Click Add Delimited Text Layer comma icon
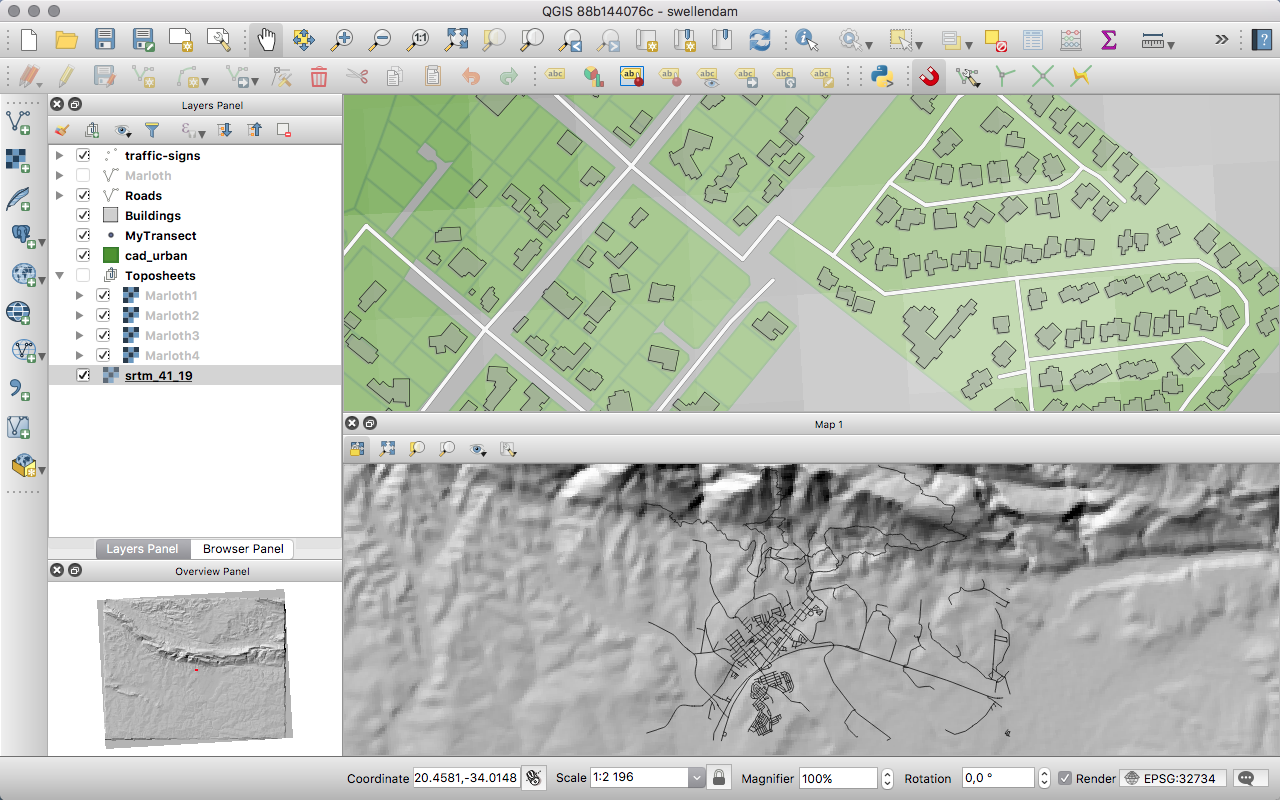Screen dimensions: 1280x800 (x=17, y=390)
